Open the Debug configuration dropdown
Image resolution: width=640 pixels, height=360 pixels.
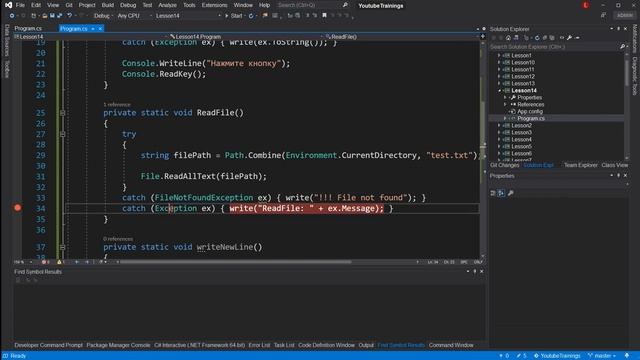103,16
